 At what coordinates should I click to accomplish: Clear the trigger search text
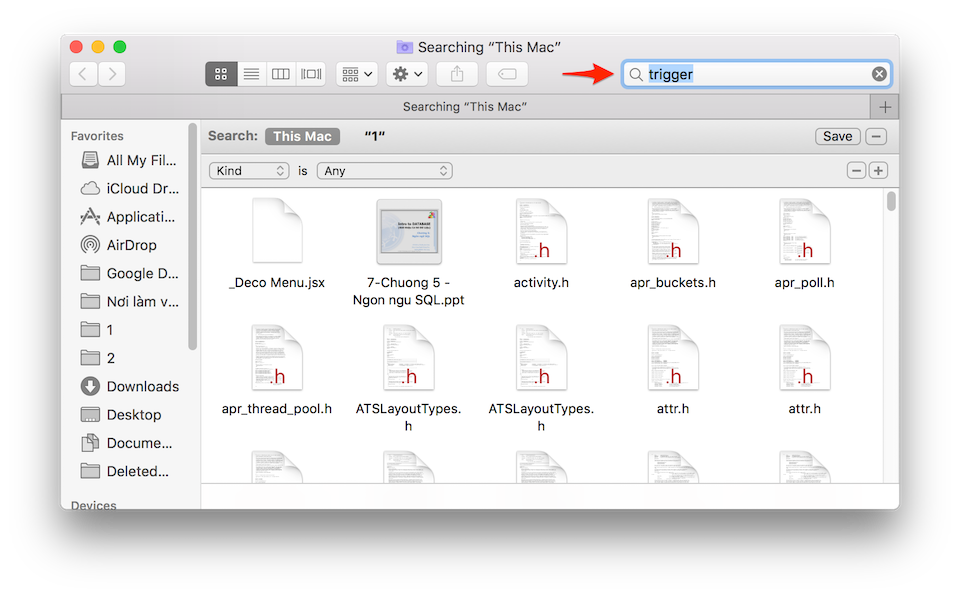pyautogui.click(x=878, y=73)
